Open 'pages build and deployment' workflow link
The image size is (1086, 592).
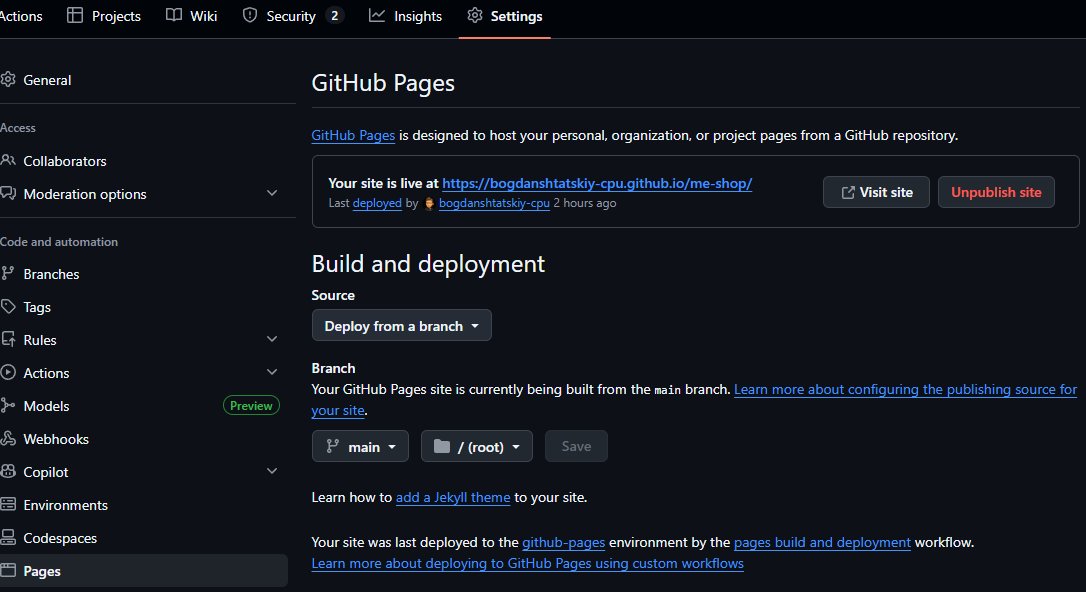[x=822, y=543]
